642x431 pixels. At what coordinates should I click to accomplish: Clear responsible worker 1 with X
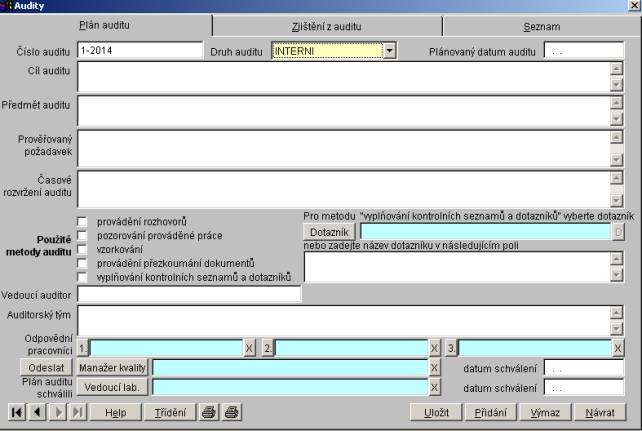(x=250, y=347)
